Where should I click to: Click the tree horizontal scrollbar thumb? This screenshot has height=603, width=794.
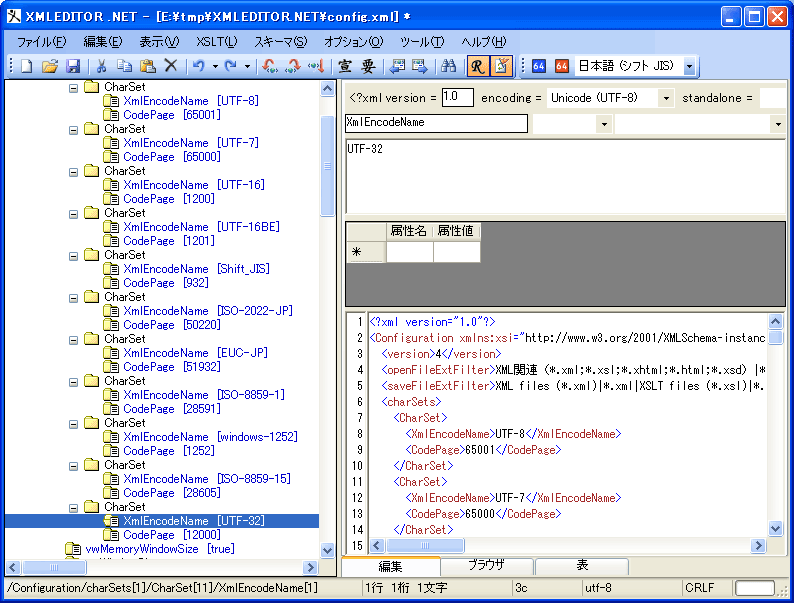tap(54, 568)
